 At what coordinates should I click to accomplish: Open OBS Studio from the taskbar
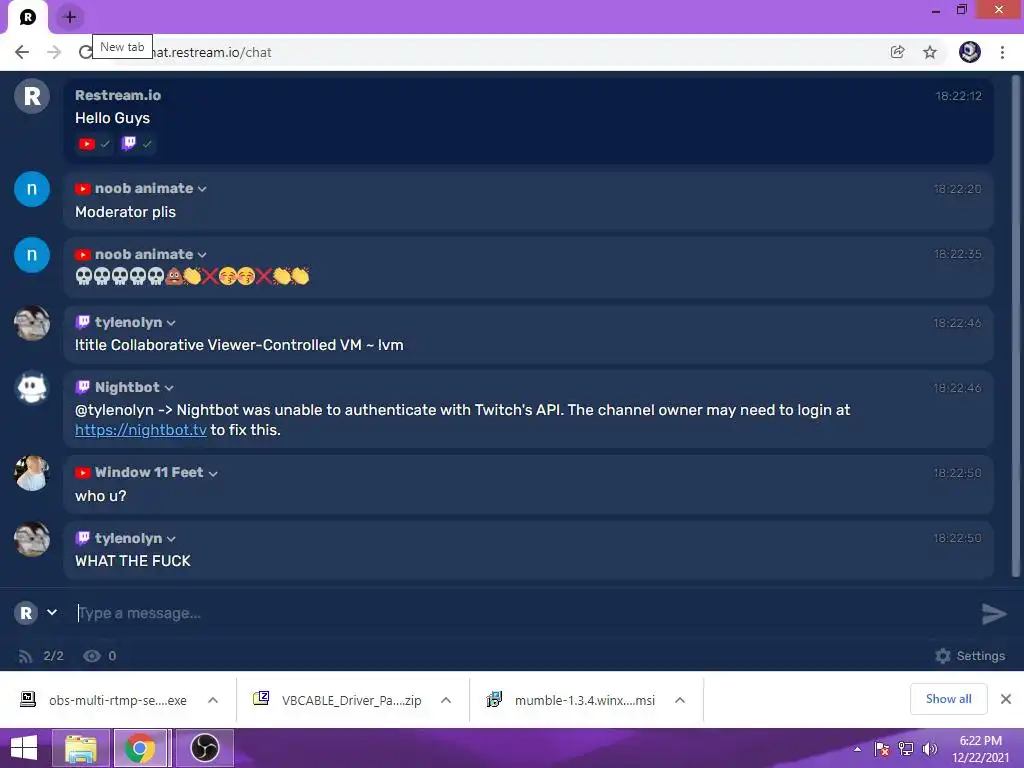coord(204,748)
